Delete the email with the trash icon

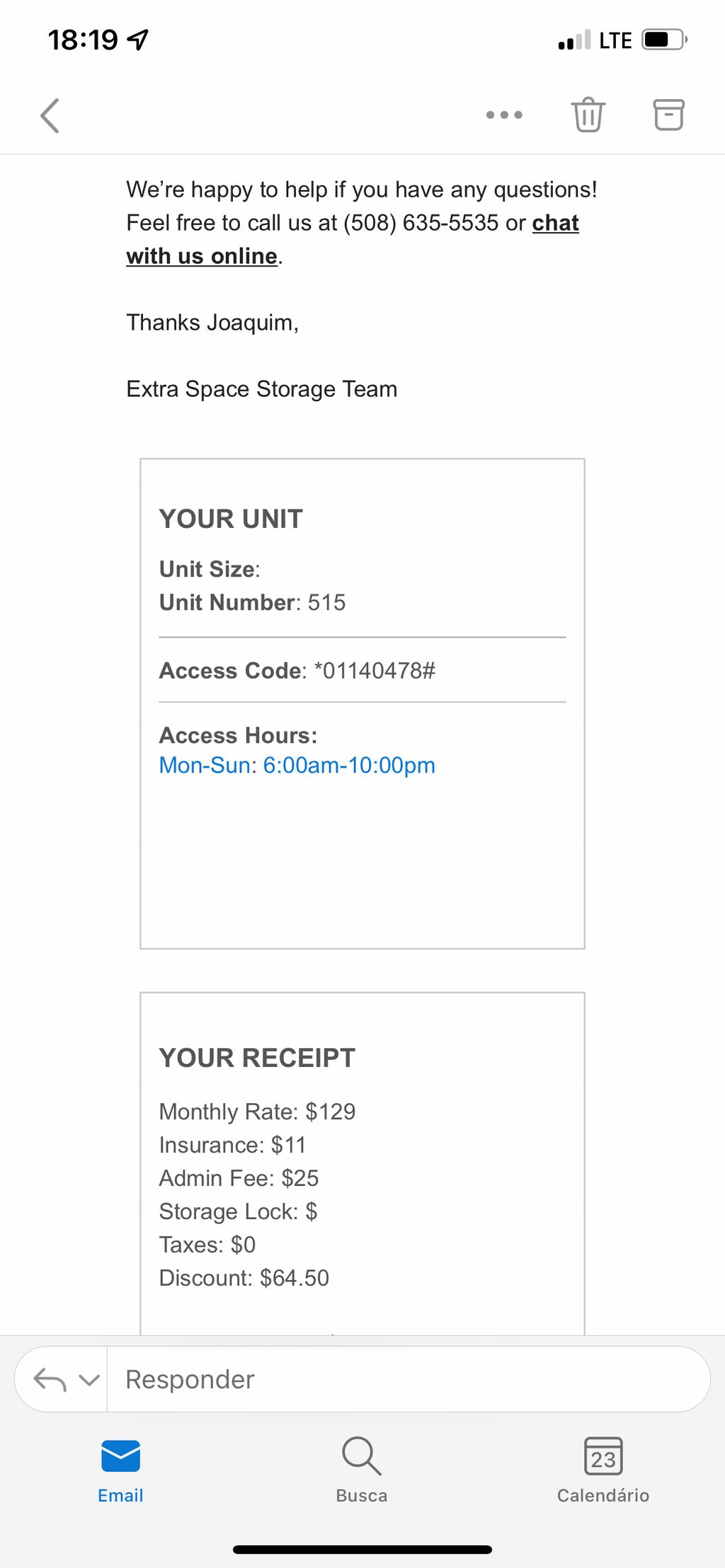588,115
